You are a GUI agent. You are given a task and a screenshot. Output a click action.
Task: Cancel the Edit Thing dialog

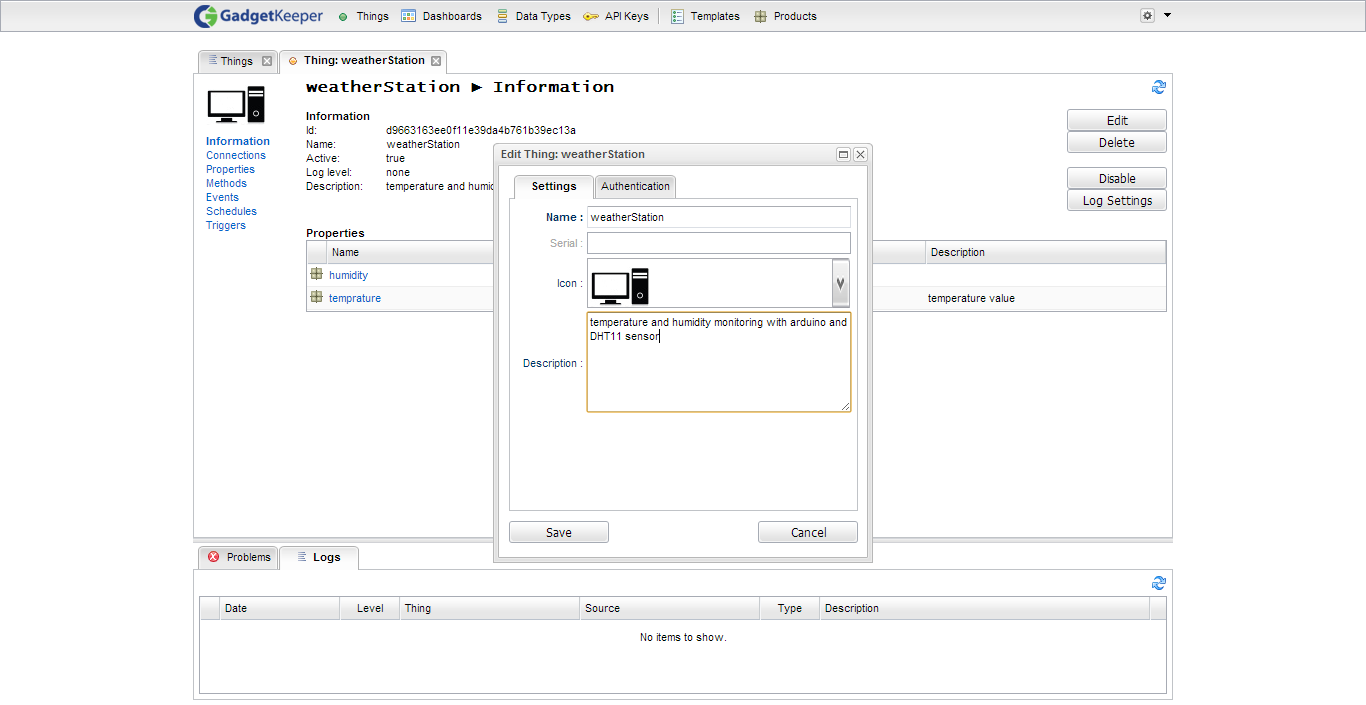(x=808, y=532)
